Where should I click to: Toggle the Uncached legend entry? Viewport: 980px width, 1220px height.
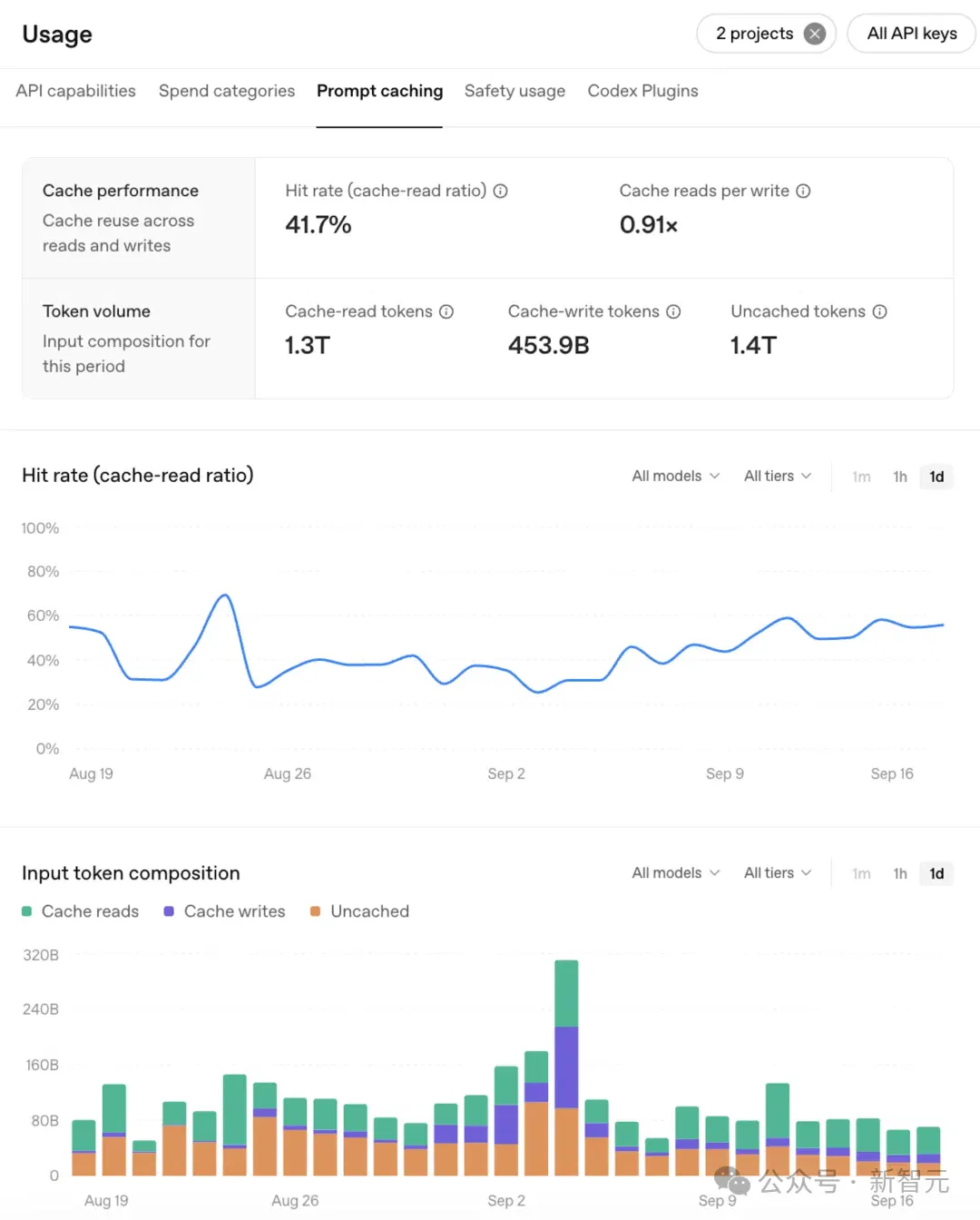359,911
